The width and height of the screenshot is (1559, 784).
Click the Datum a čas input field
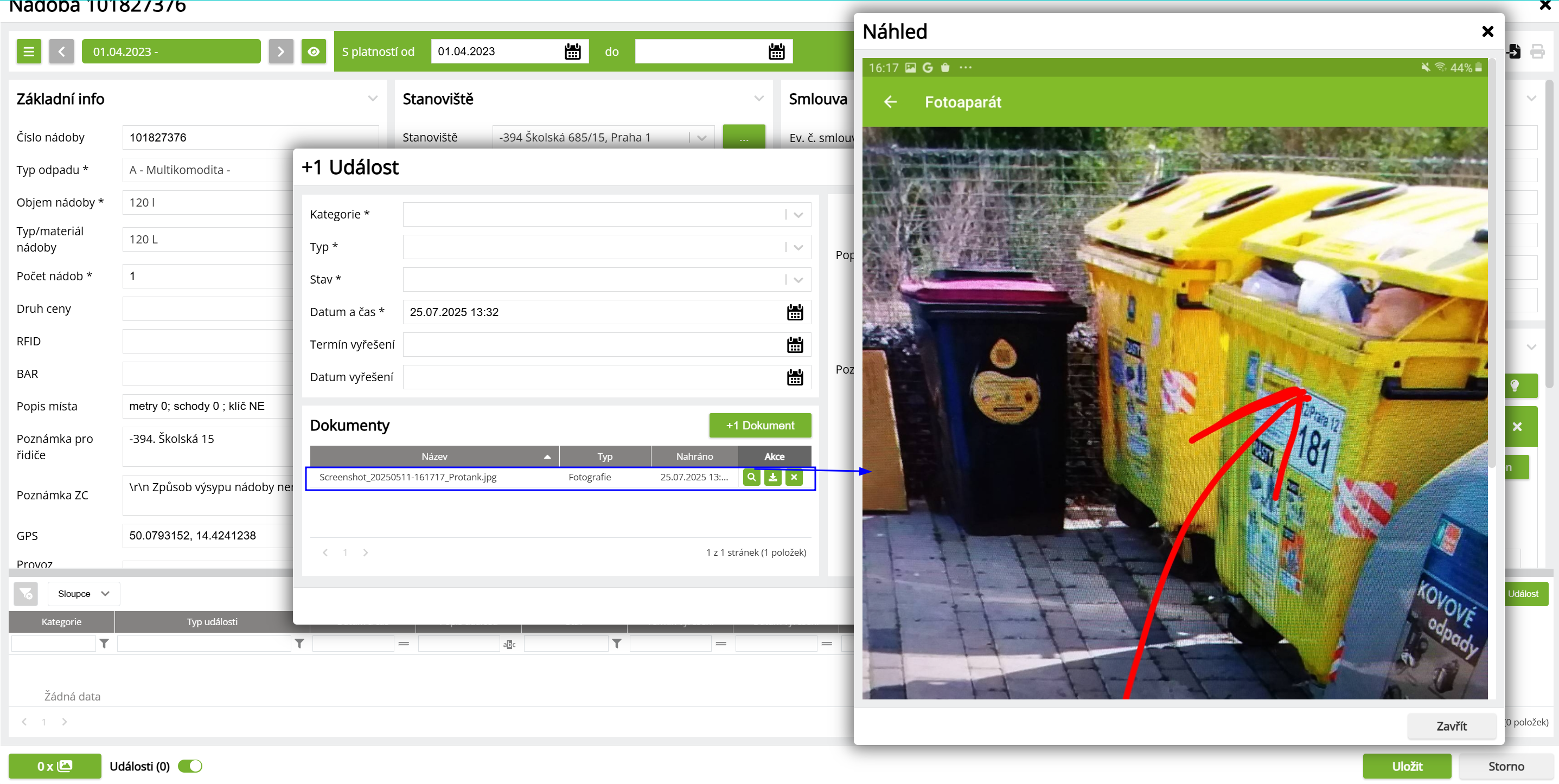(593, 312)
